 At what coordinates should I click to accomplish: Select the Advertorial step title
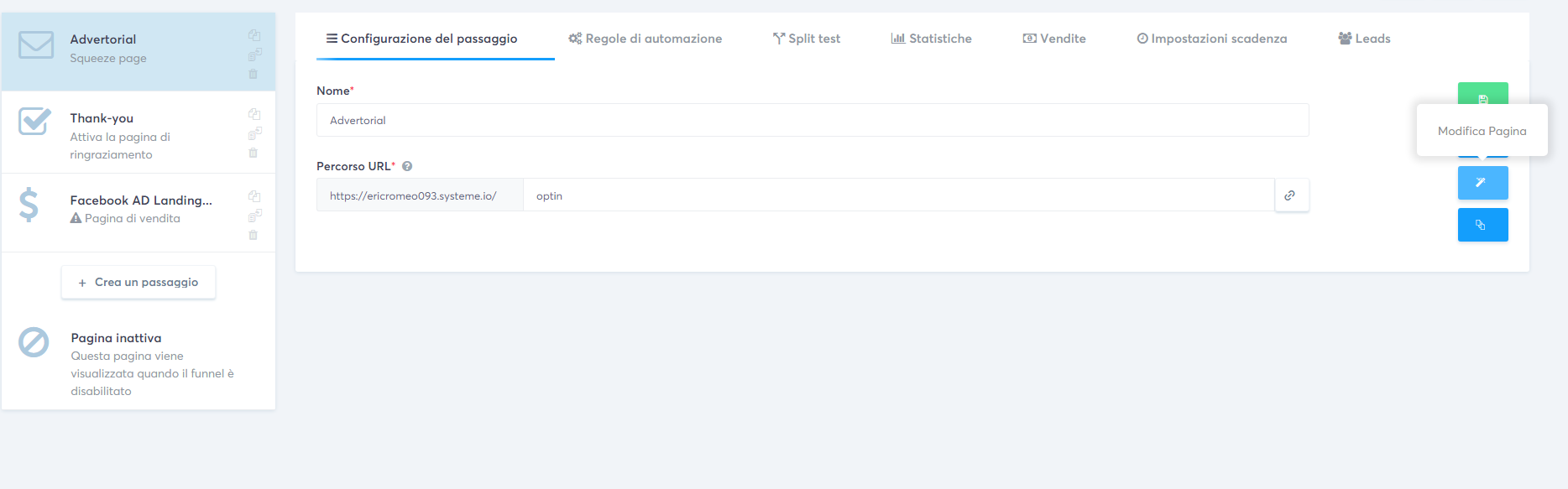coord(103,39)
